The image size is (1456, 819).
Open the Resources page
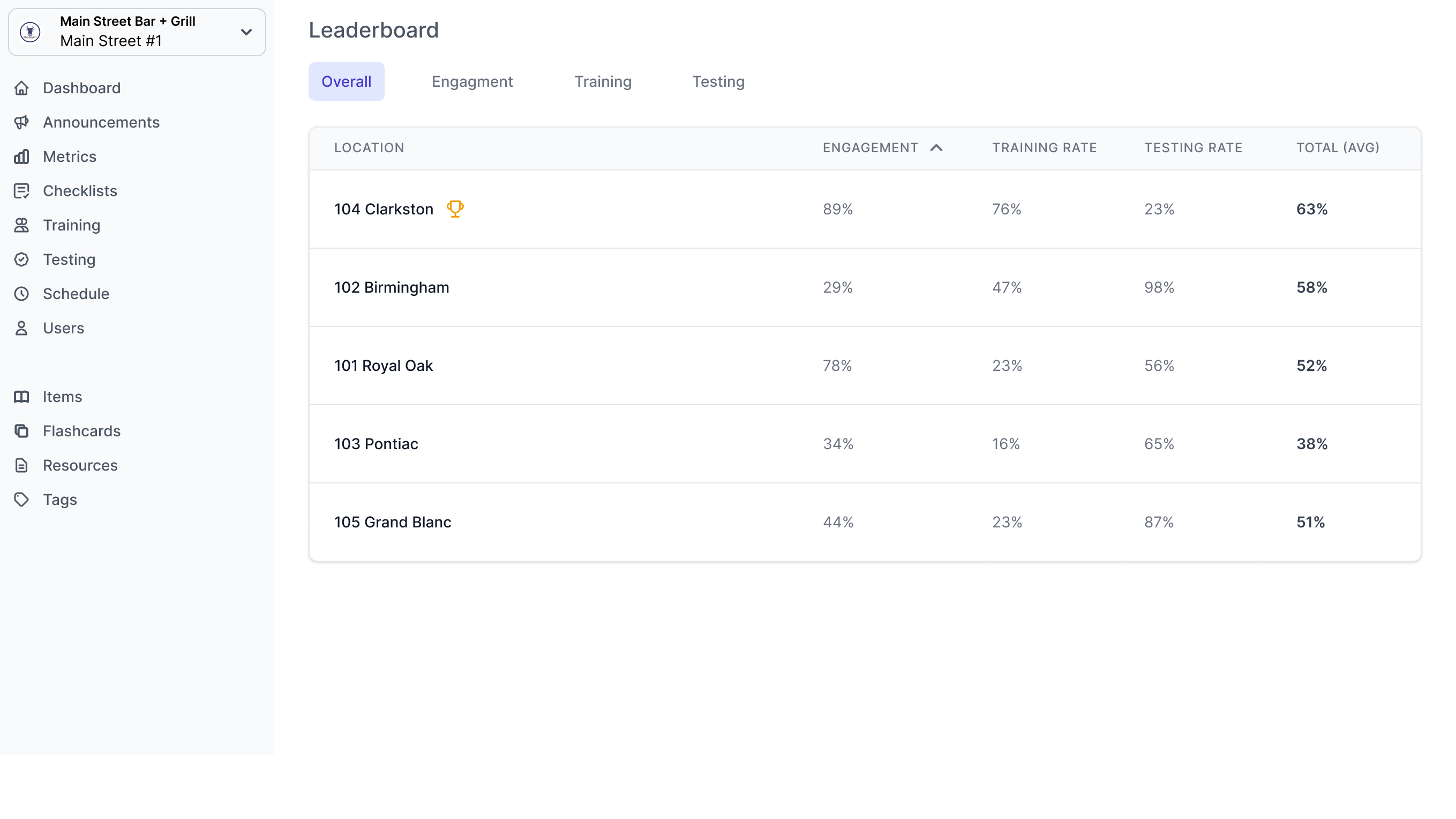pyautogui.click(x=80, y=465)
